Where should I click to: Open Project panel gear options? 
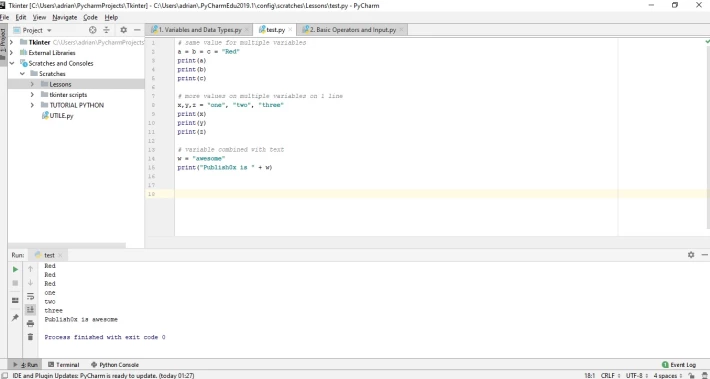[124, 30]
